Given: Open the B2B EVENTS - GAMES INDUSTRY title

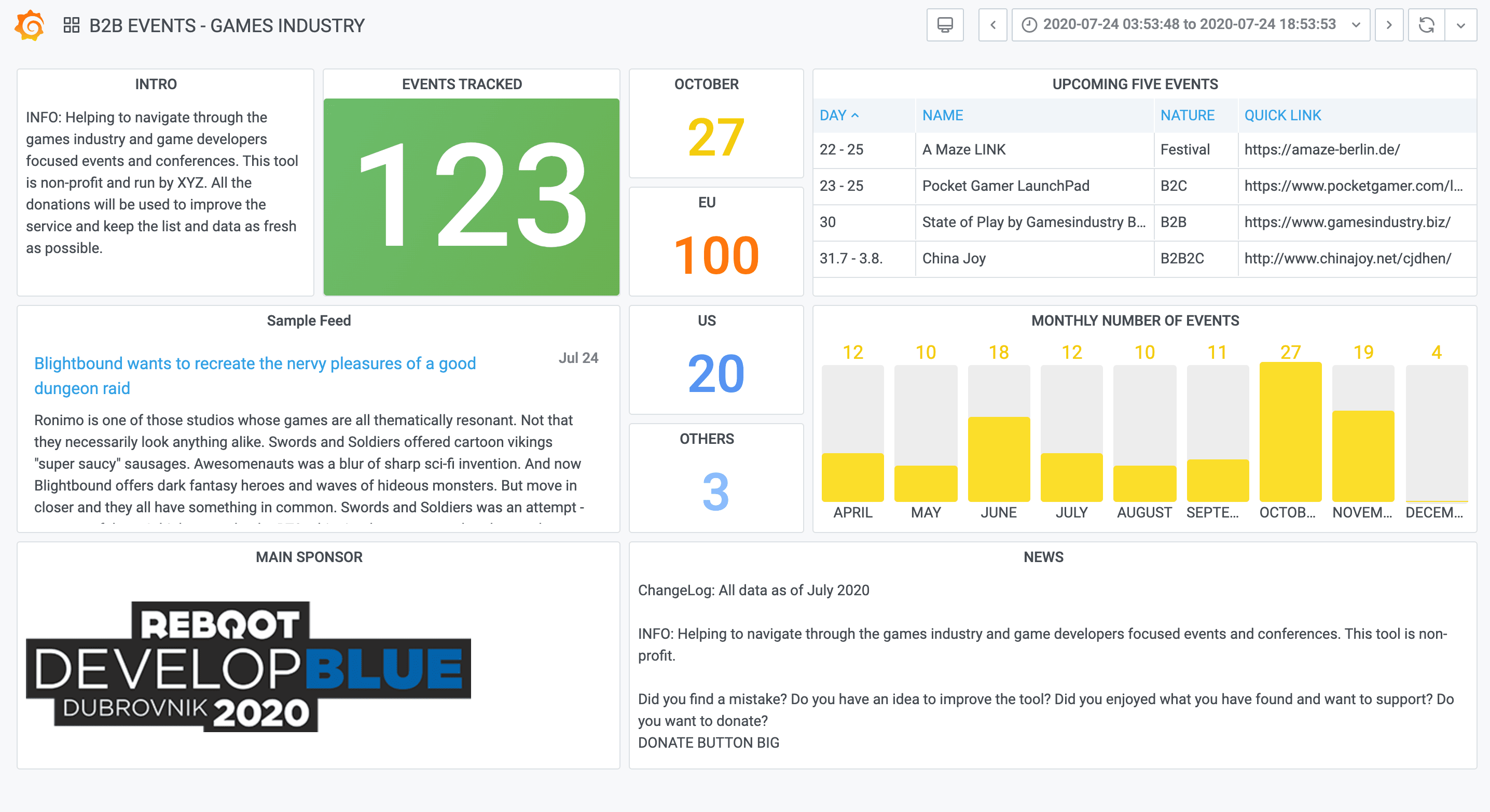Looking at the screenshot, I should coord(227,25).
